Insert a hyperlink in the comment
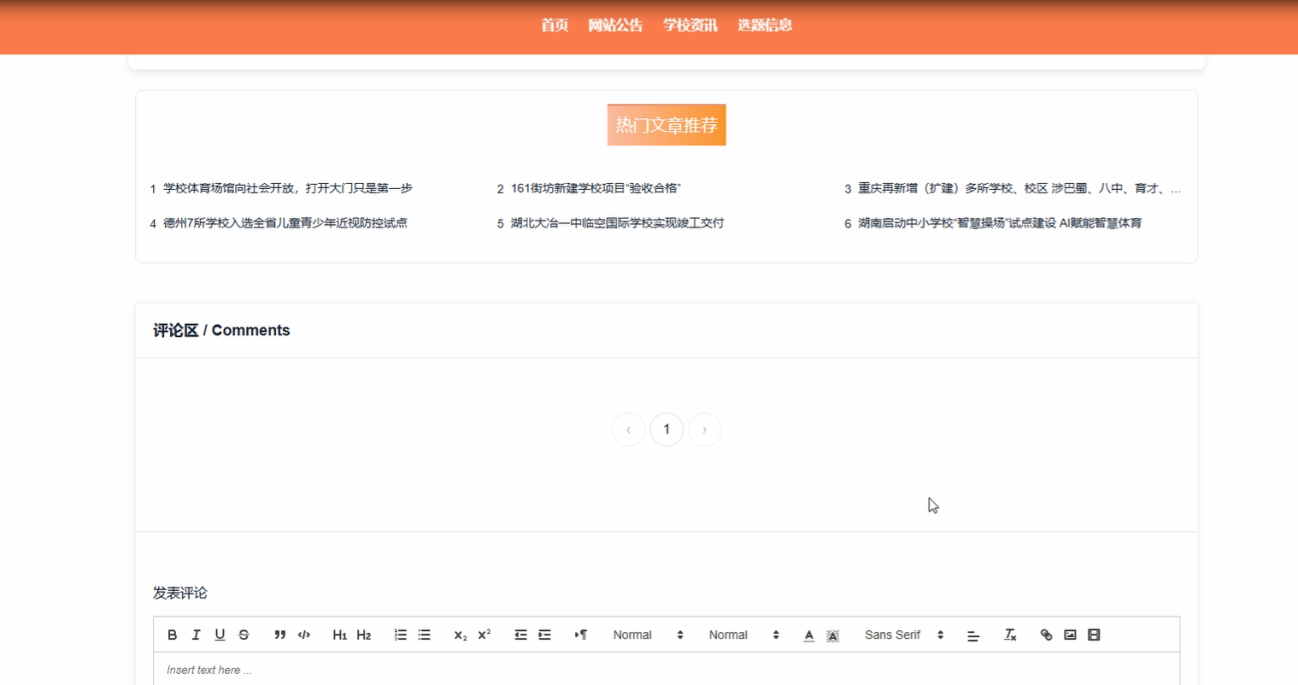 (1046, 635)
